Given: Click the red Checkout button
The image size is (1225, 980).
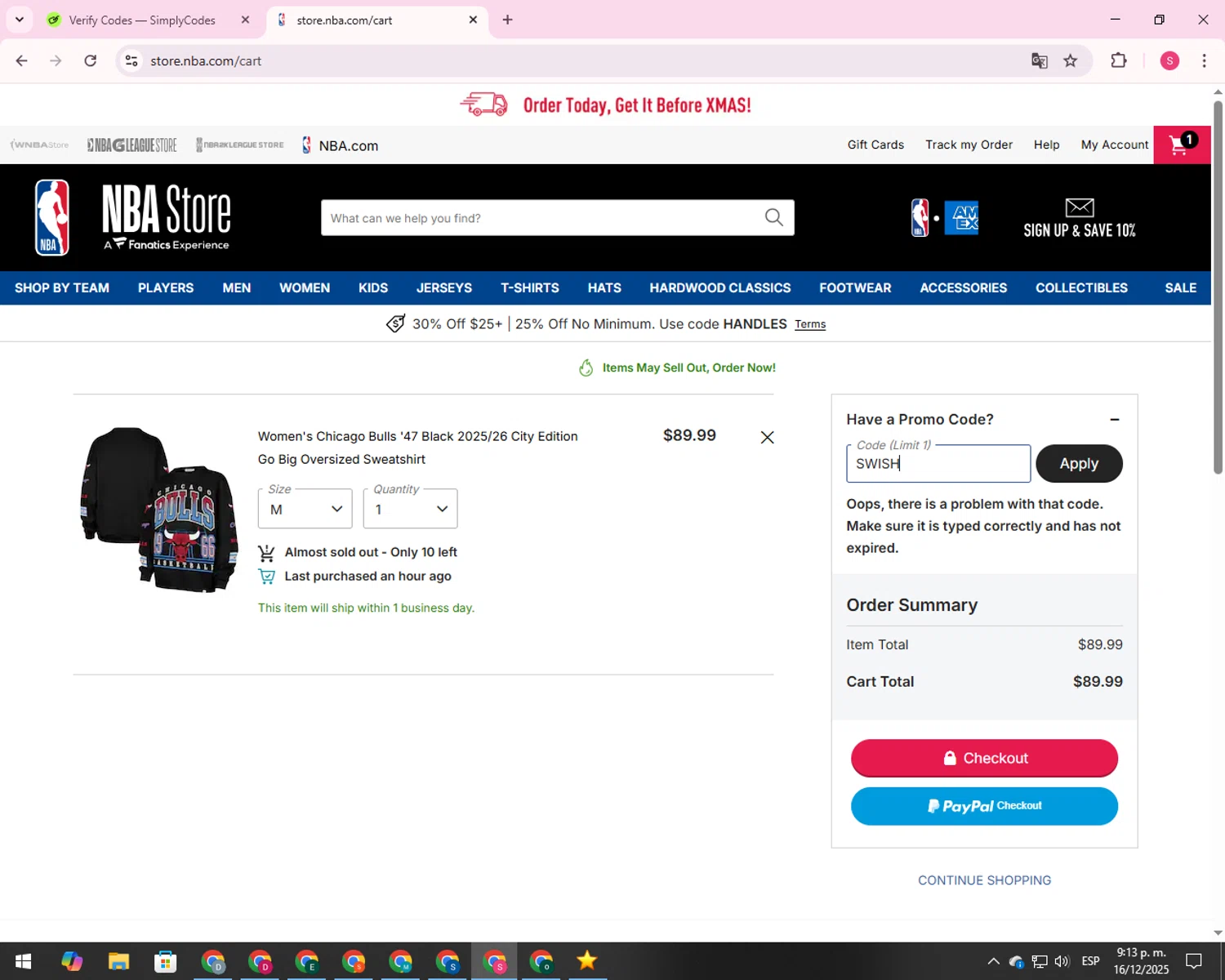Looking at the screenshot, I should point(984,758).
